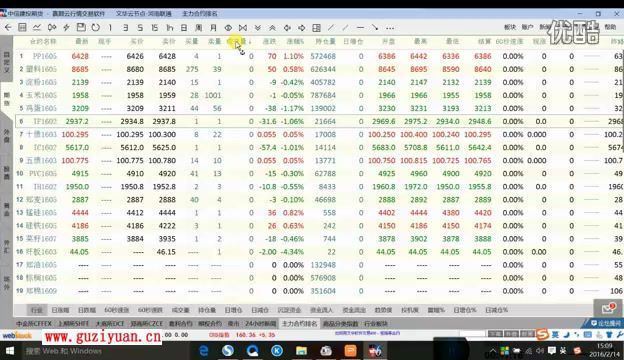Screen dimensions: 624x360
Task: Select the 15-minute chart period icon
Action: coord(154,27)
